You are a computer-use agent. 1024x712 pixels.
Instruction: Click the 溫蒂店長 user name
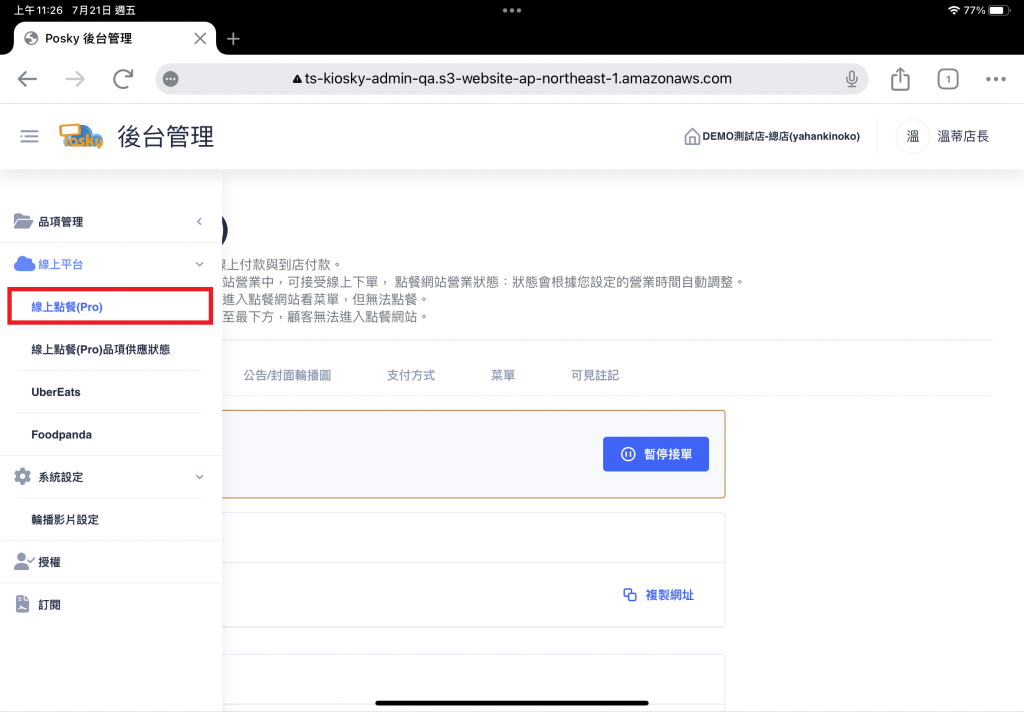coord(963,137)
